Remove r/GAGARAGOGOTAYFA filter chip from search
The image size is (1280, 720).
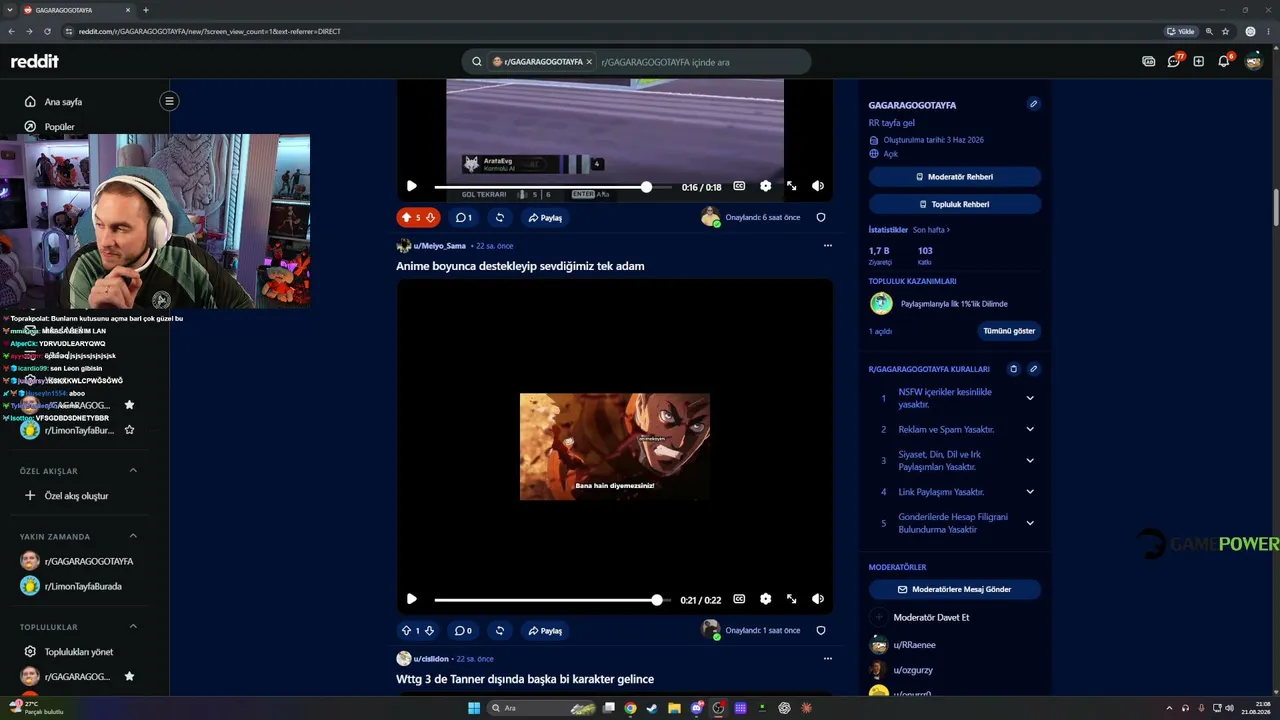pos(589,62)
